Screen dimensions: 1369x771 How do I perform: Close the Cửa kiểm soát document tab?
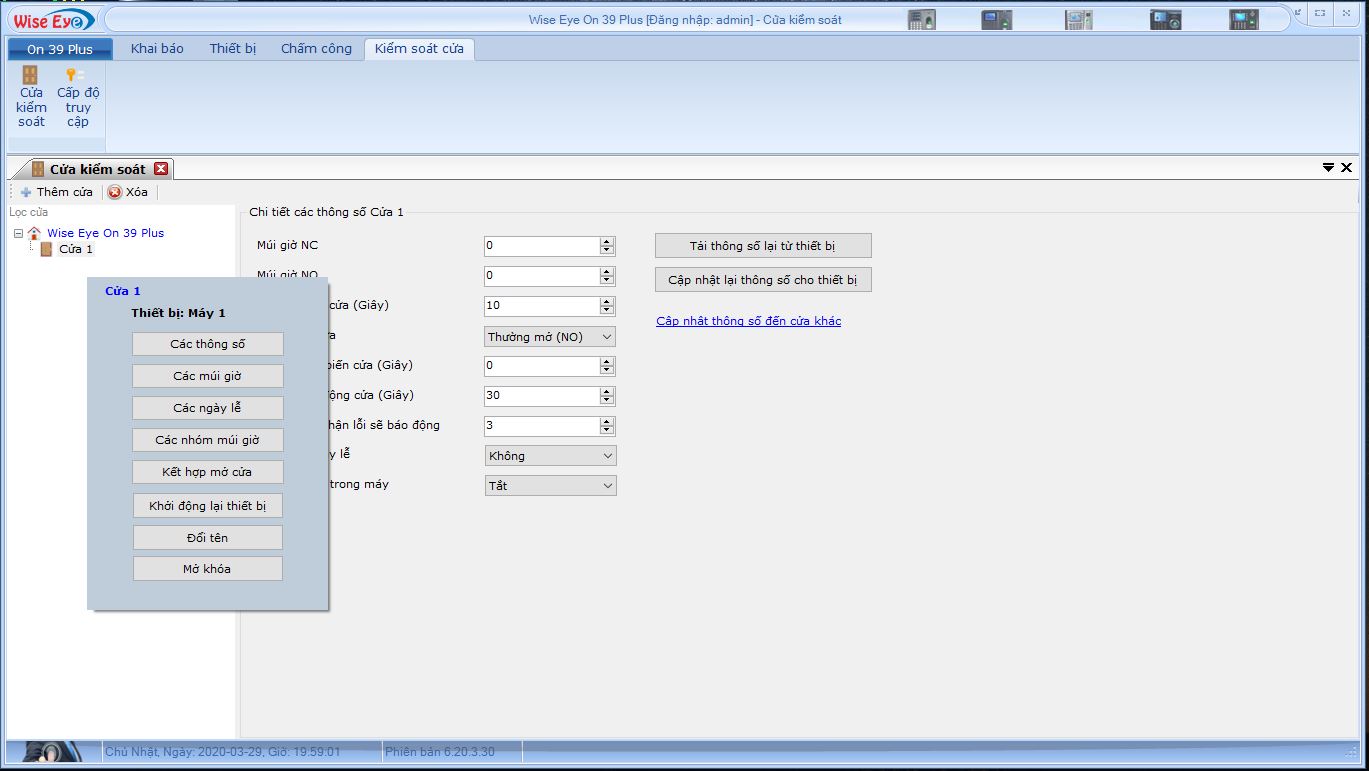(x=161, y=169)
